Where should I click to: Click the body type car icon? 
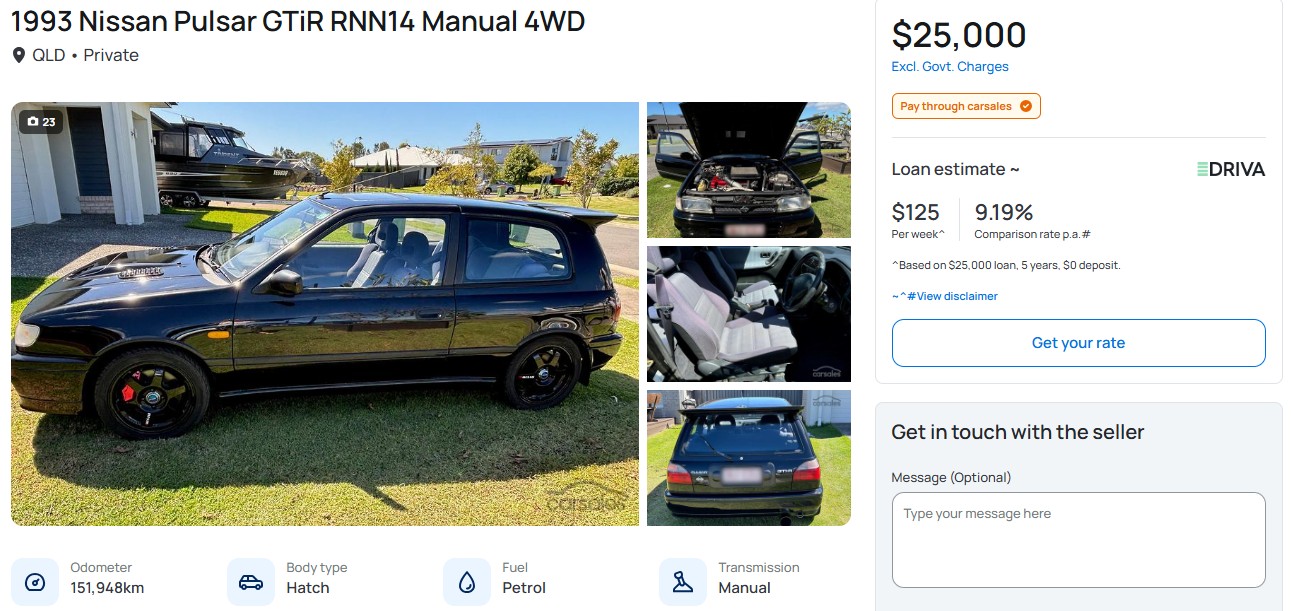coord(250,582)
